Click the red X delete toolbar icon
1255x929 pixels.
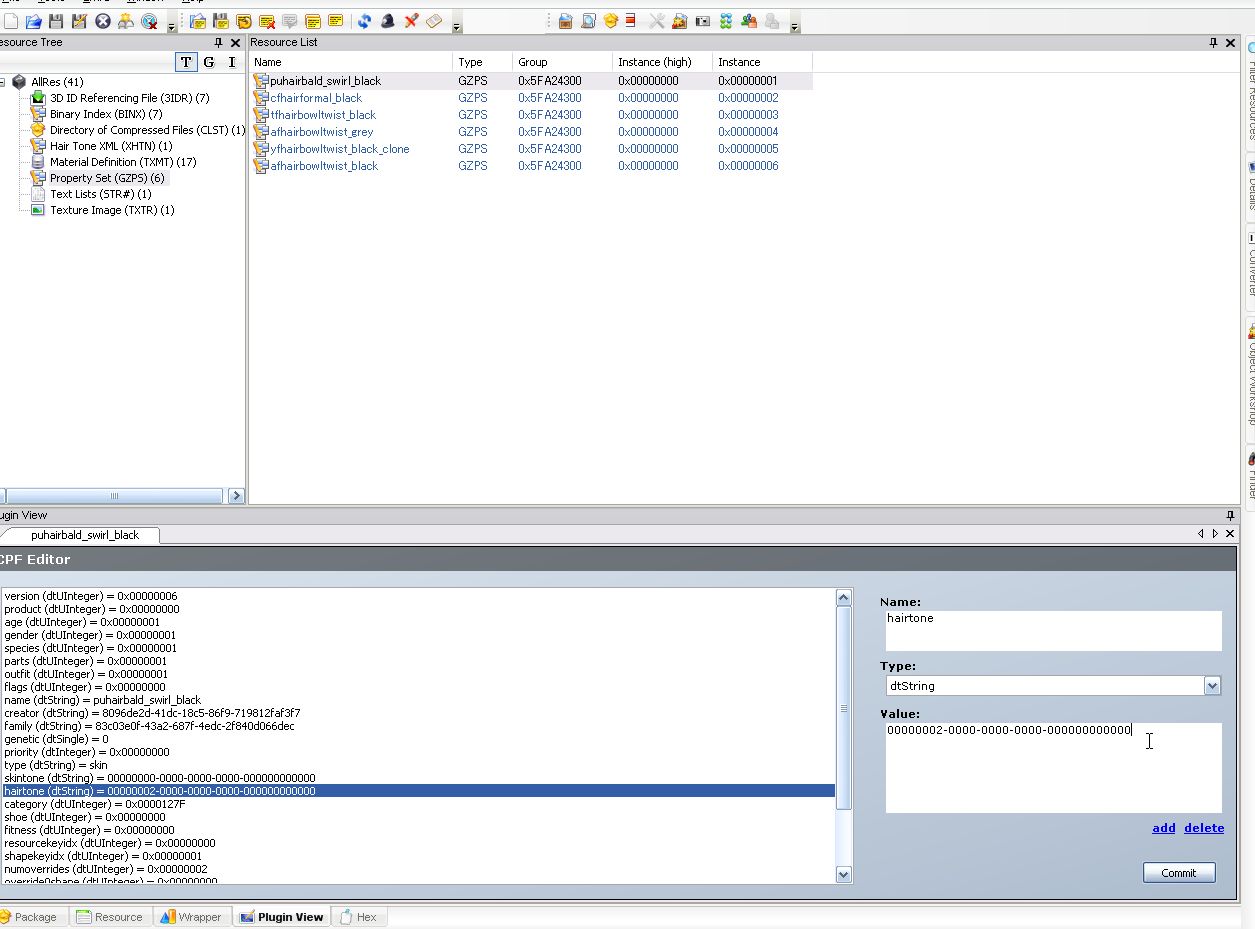411,21
